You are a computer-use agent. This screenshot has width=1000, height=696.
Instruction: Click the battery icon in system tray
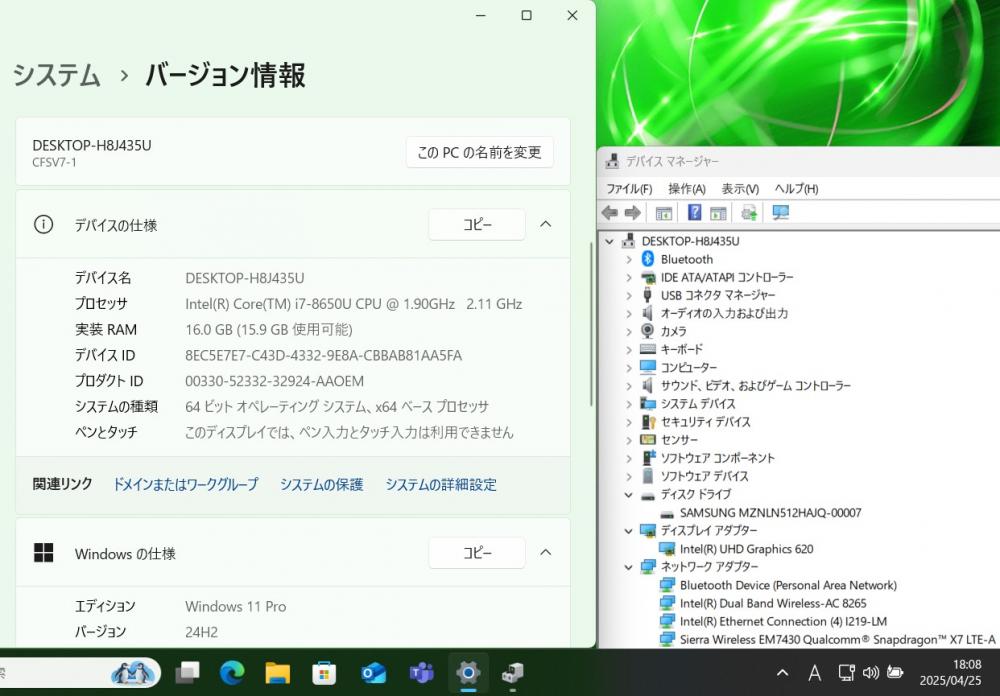coord(895,672)
